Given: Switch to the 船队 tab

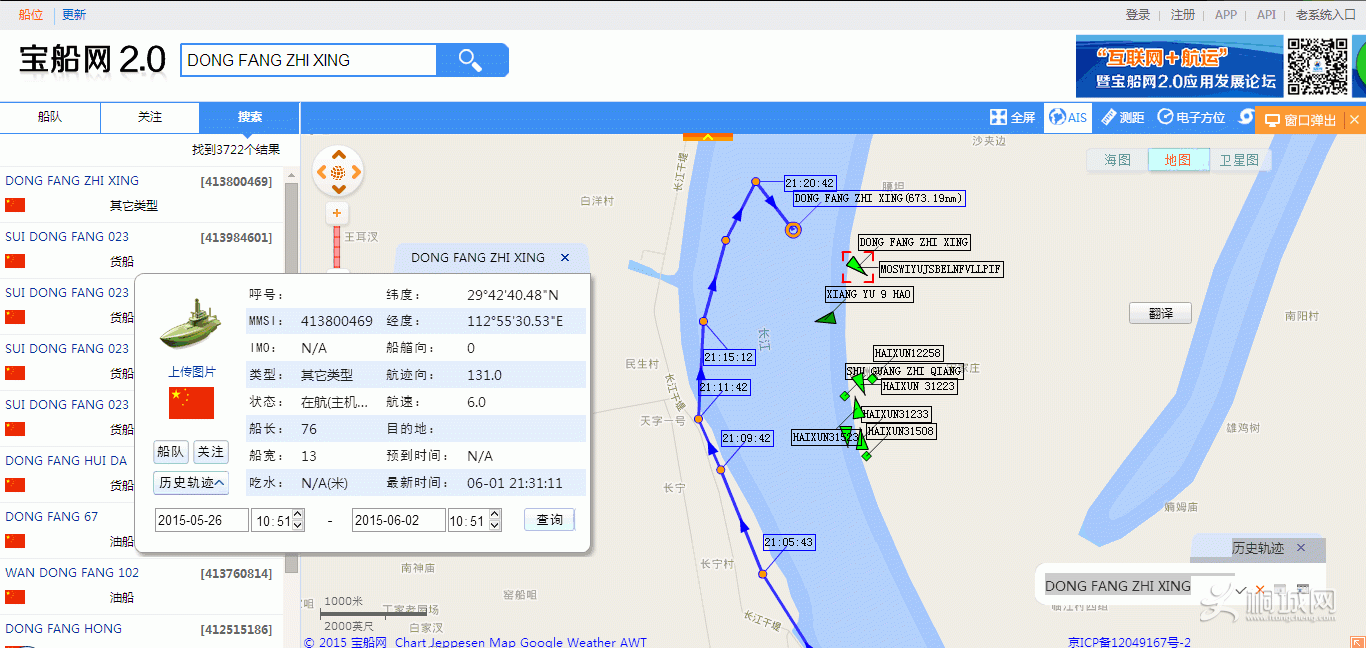Looking at the screenshot, I should tap(50, 117).
